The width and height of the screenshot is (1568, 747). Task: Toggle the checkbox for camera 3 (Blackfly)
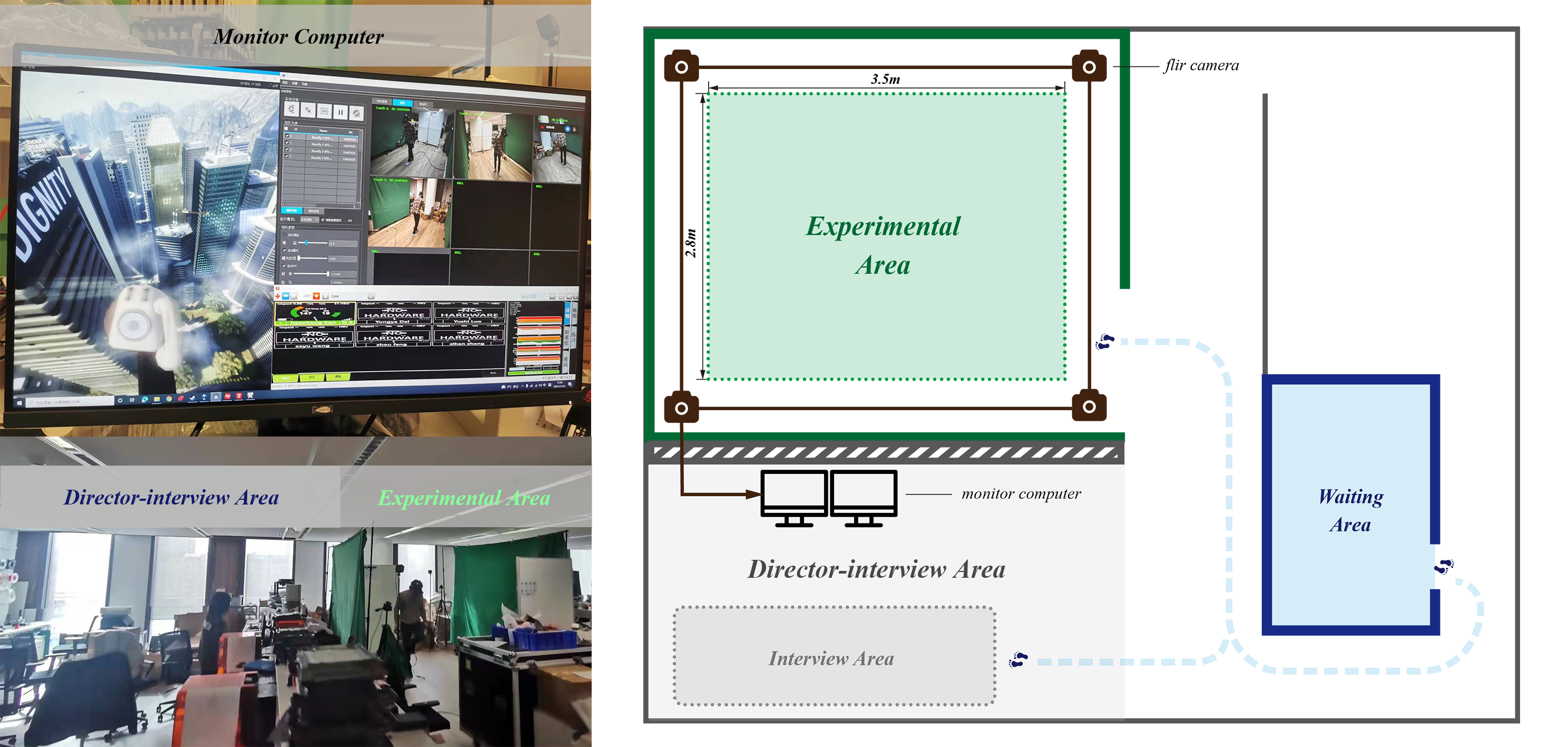tap(287, 157)
